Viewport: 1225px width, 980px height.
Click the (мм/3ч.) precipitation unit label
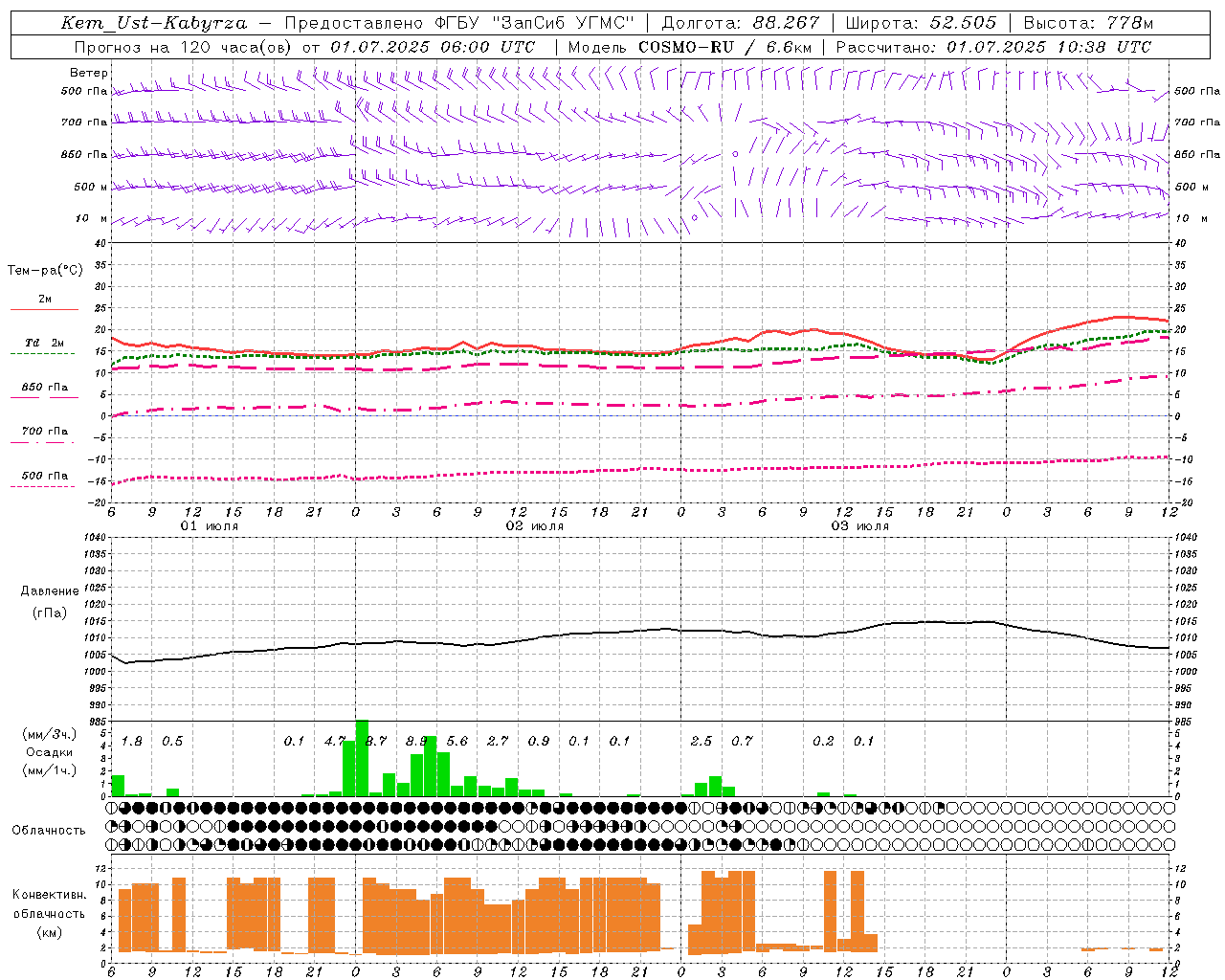click(50, 734)
